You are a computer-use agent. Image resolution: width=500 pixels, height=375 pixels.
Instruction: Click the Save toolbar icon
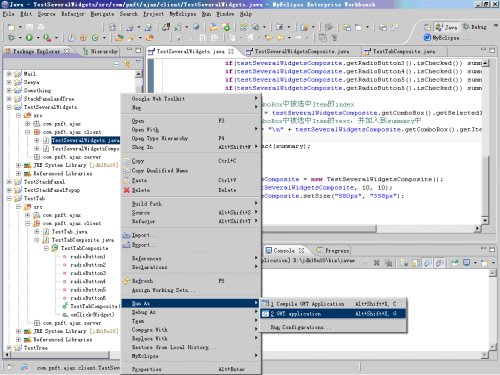29,27
